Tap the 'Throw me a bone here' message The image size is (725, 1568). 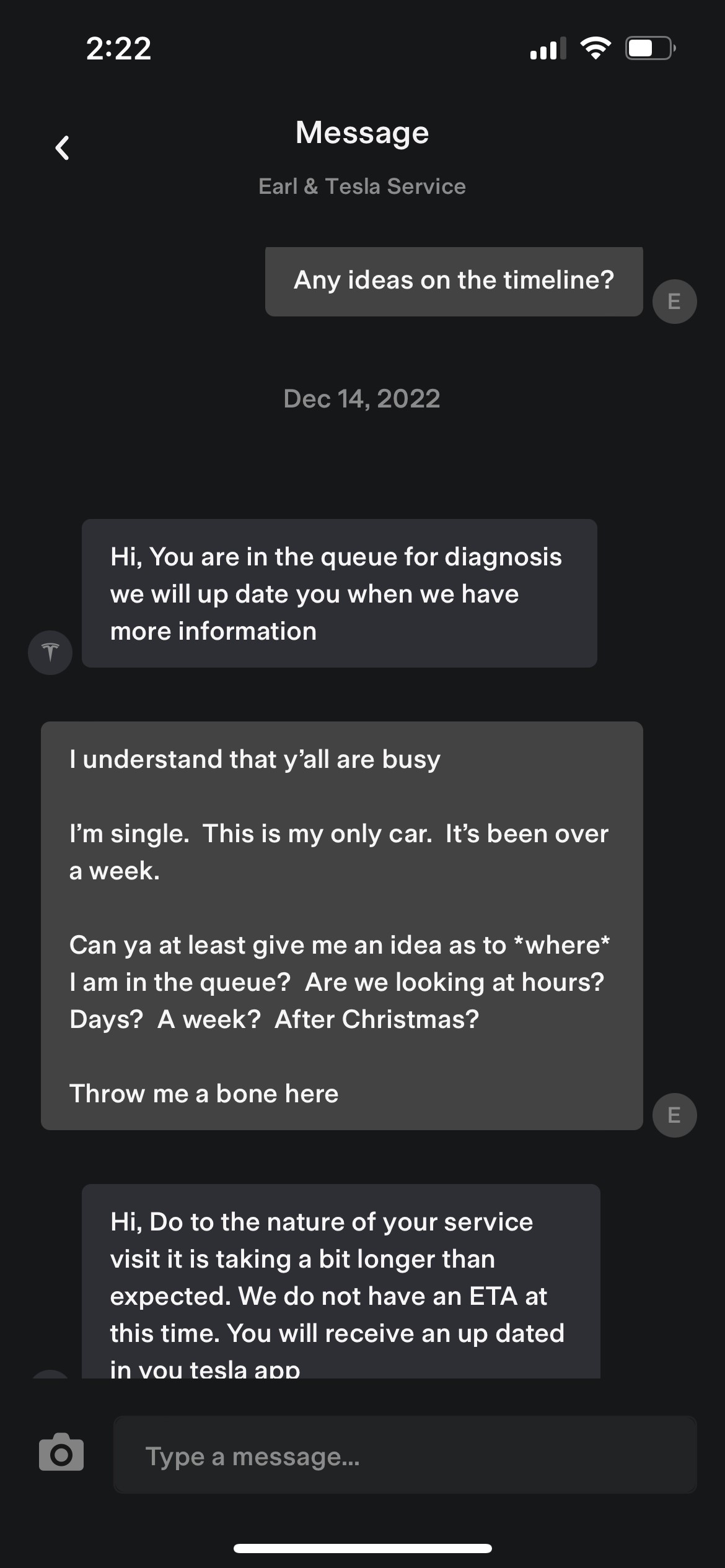(x=204, y=1094)
